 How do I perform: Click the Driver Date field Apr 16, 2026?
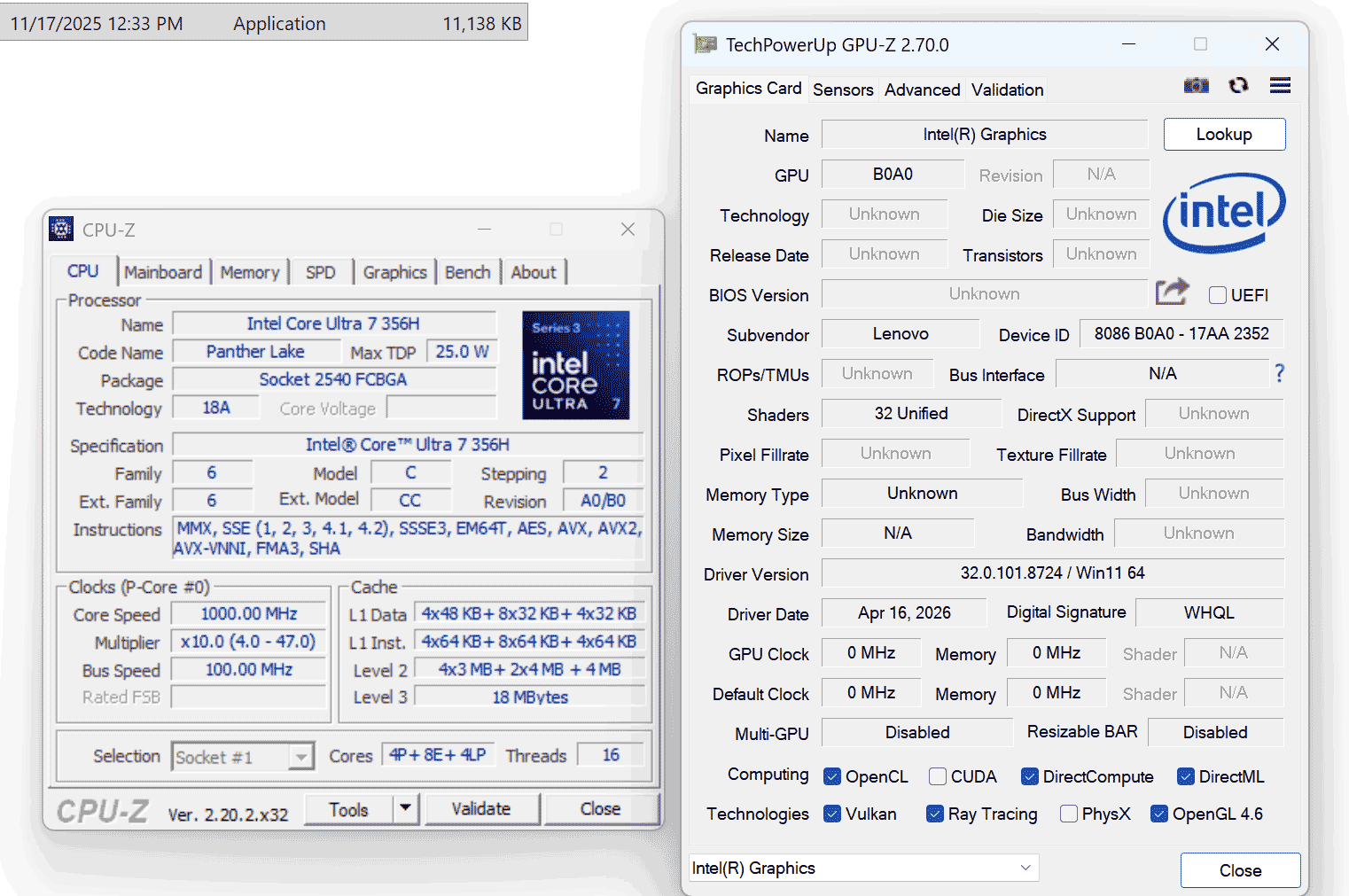[x=904, y=612]
